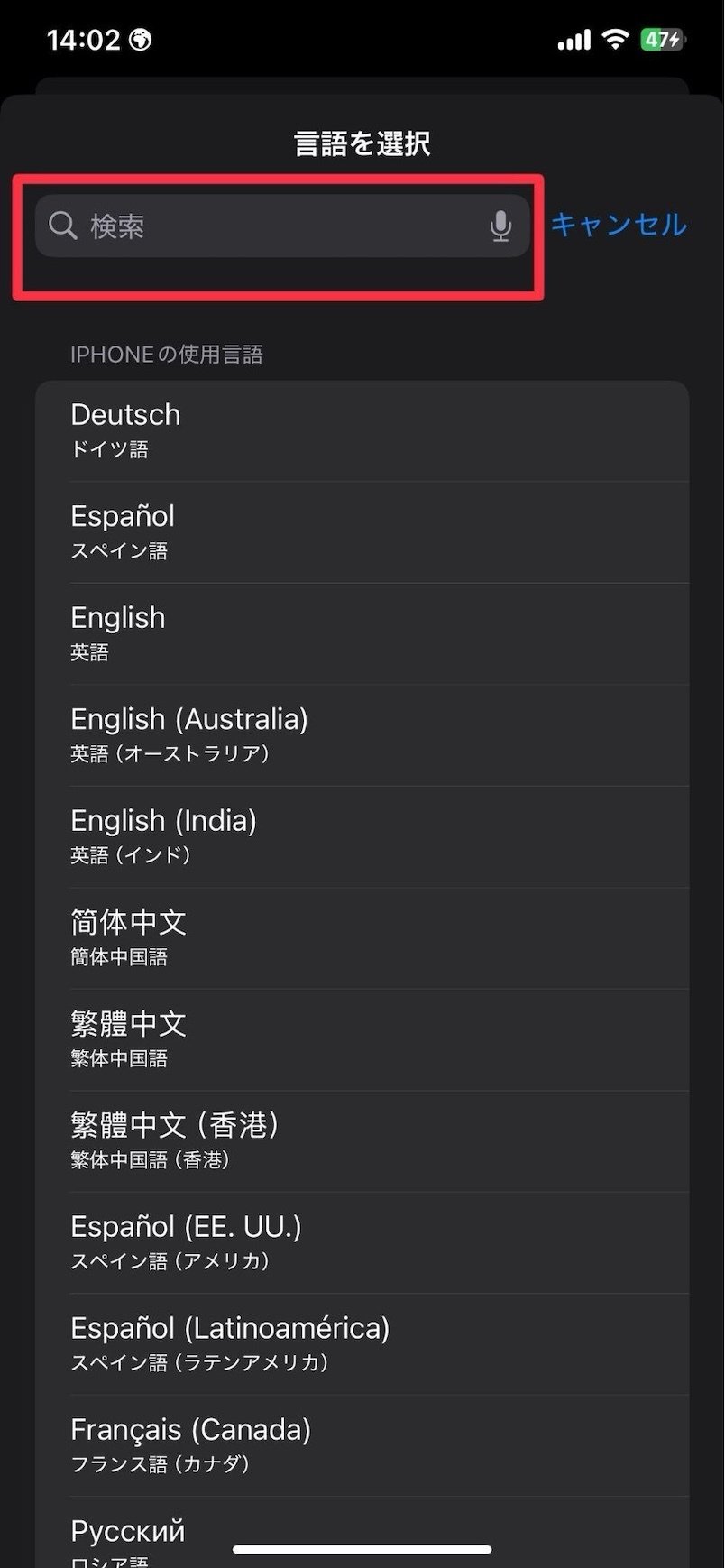
Task: Choose English (India) language
Action: 361,836
